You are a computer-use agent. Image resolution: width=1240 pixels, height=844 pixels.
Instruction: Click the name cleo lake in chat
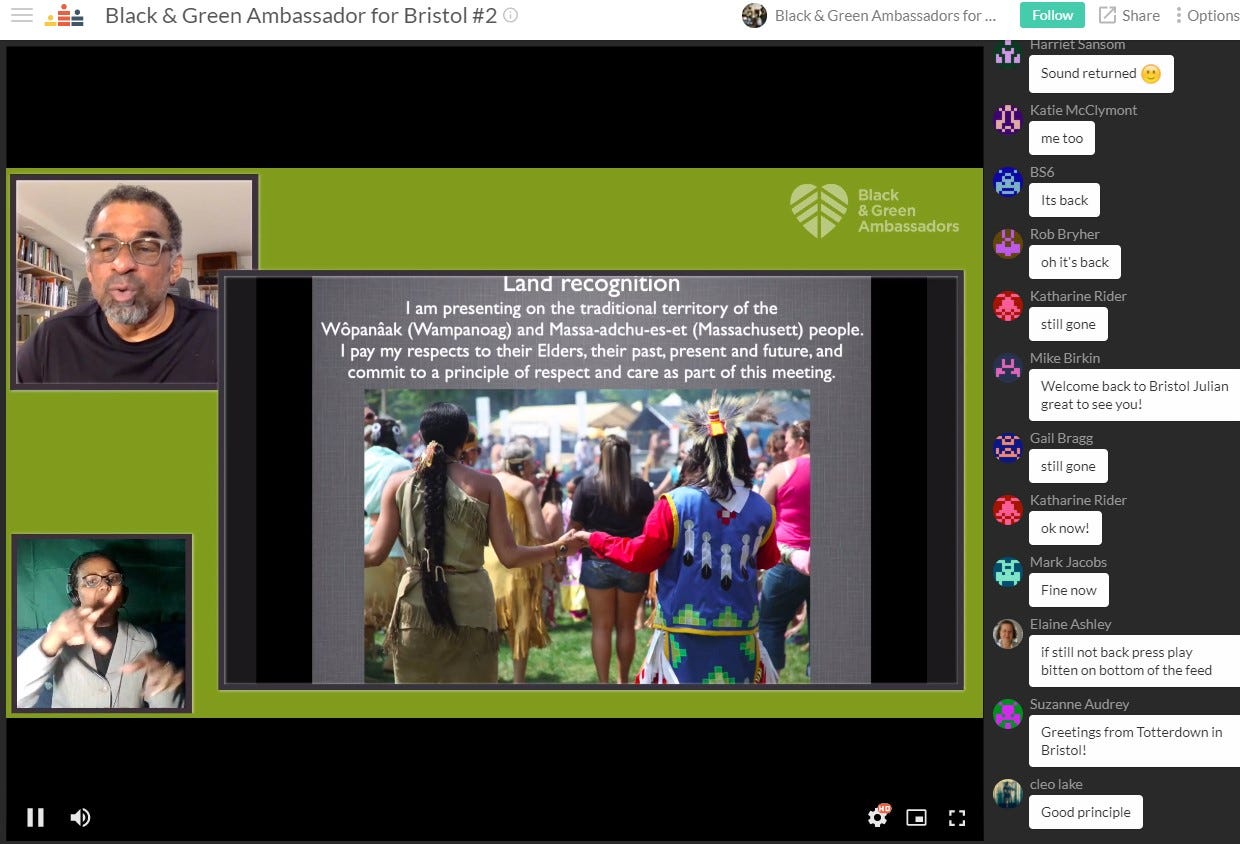coord(1056,784)
